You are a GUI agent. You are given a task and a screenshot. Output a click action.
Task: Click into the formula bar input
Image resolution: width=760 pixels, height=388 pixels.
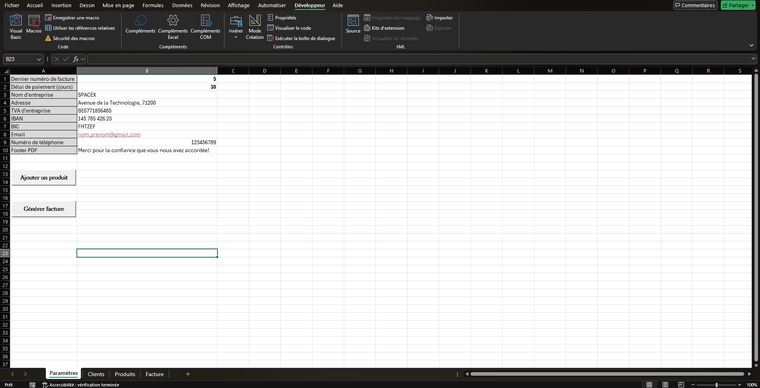pyautogui.click(x=418, y=59)
